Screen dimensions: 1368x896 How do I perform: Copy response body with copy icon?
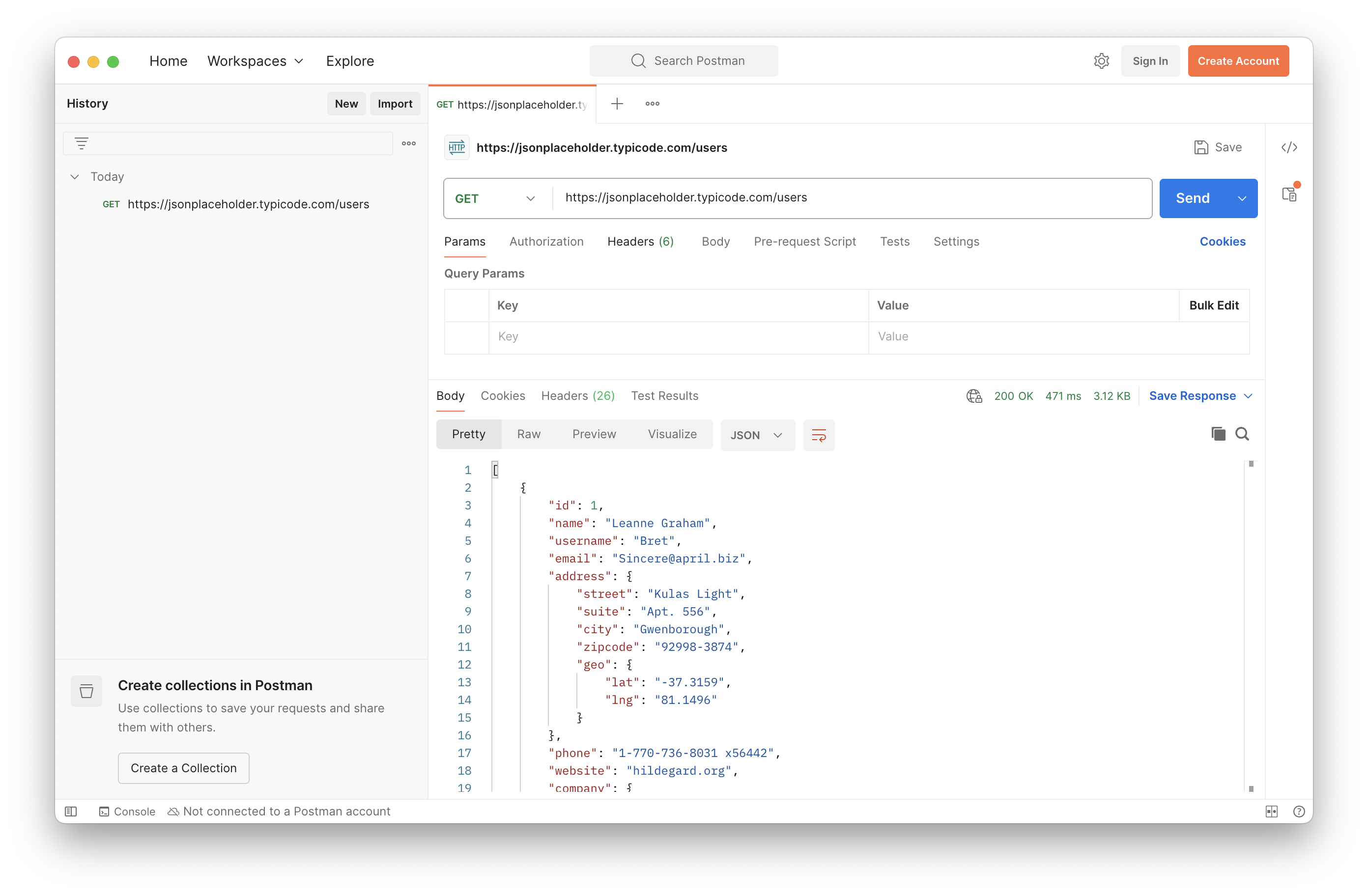(1218, 434)
